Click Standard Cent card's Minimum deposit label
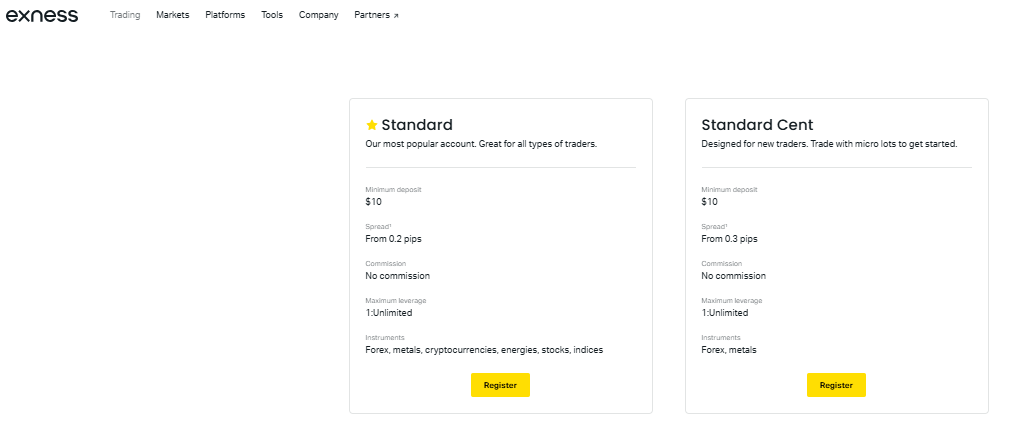The height and width of the screenshot is (431, 1011). pyautogui.click(x=729, y=190)
